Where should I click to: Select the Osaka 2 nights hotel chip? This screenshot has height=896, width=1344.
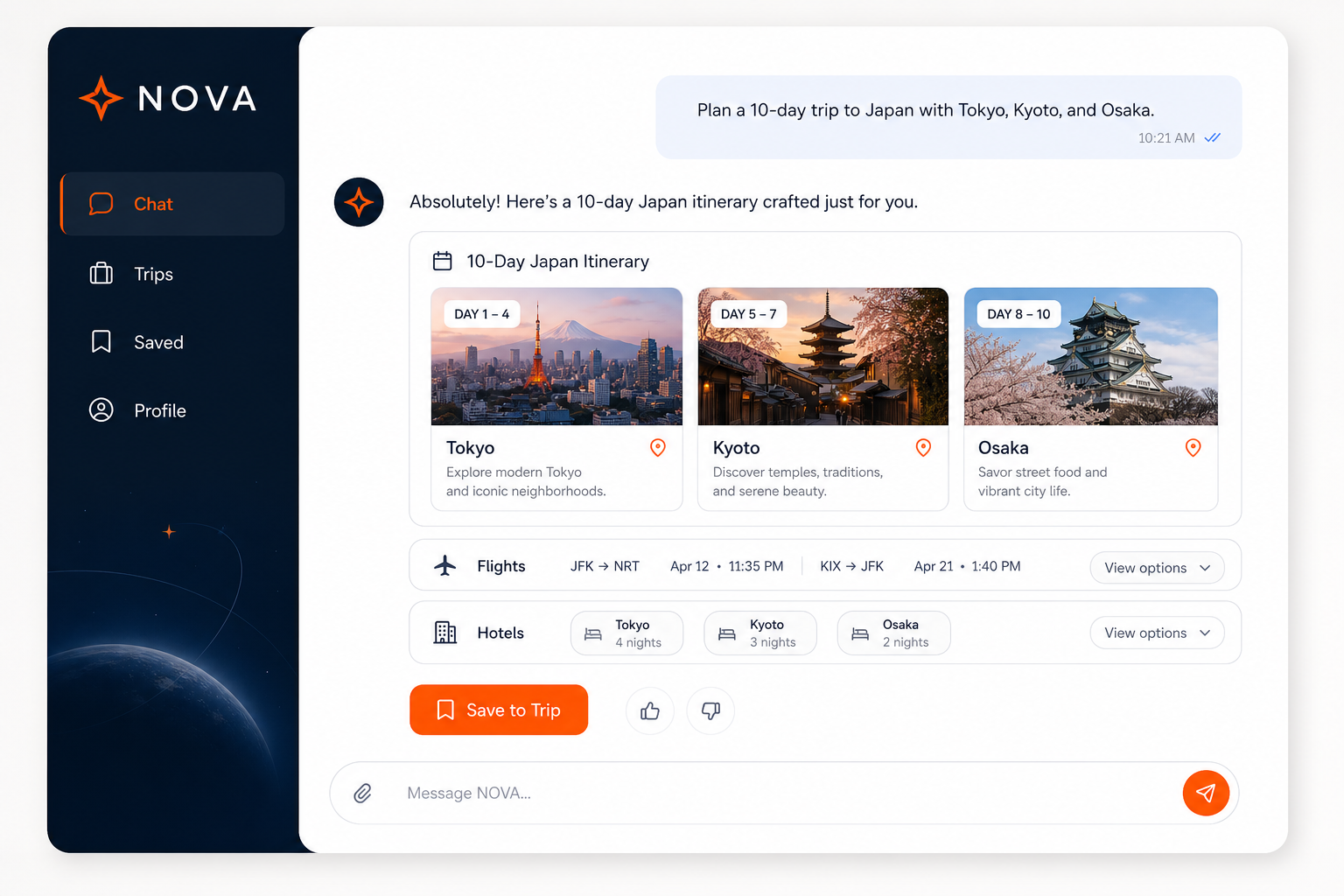pyautogui.click(x=893, y=633)
